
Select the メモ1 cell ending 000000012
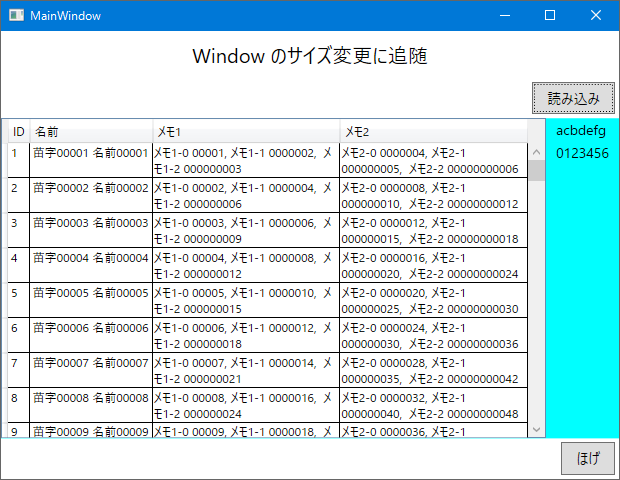pos(246,265)
